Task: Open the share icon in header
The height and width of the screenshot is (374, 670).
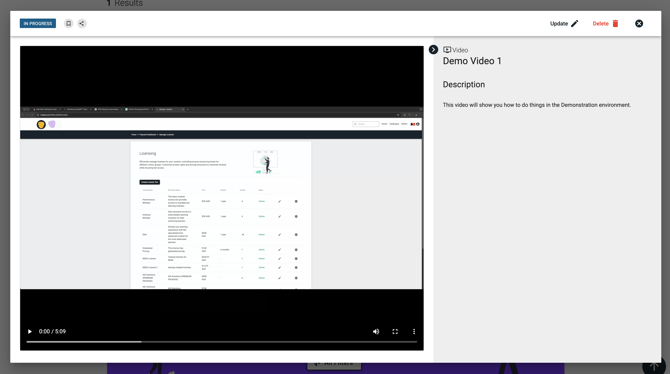Action: tap(82, 24)
